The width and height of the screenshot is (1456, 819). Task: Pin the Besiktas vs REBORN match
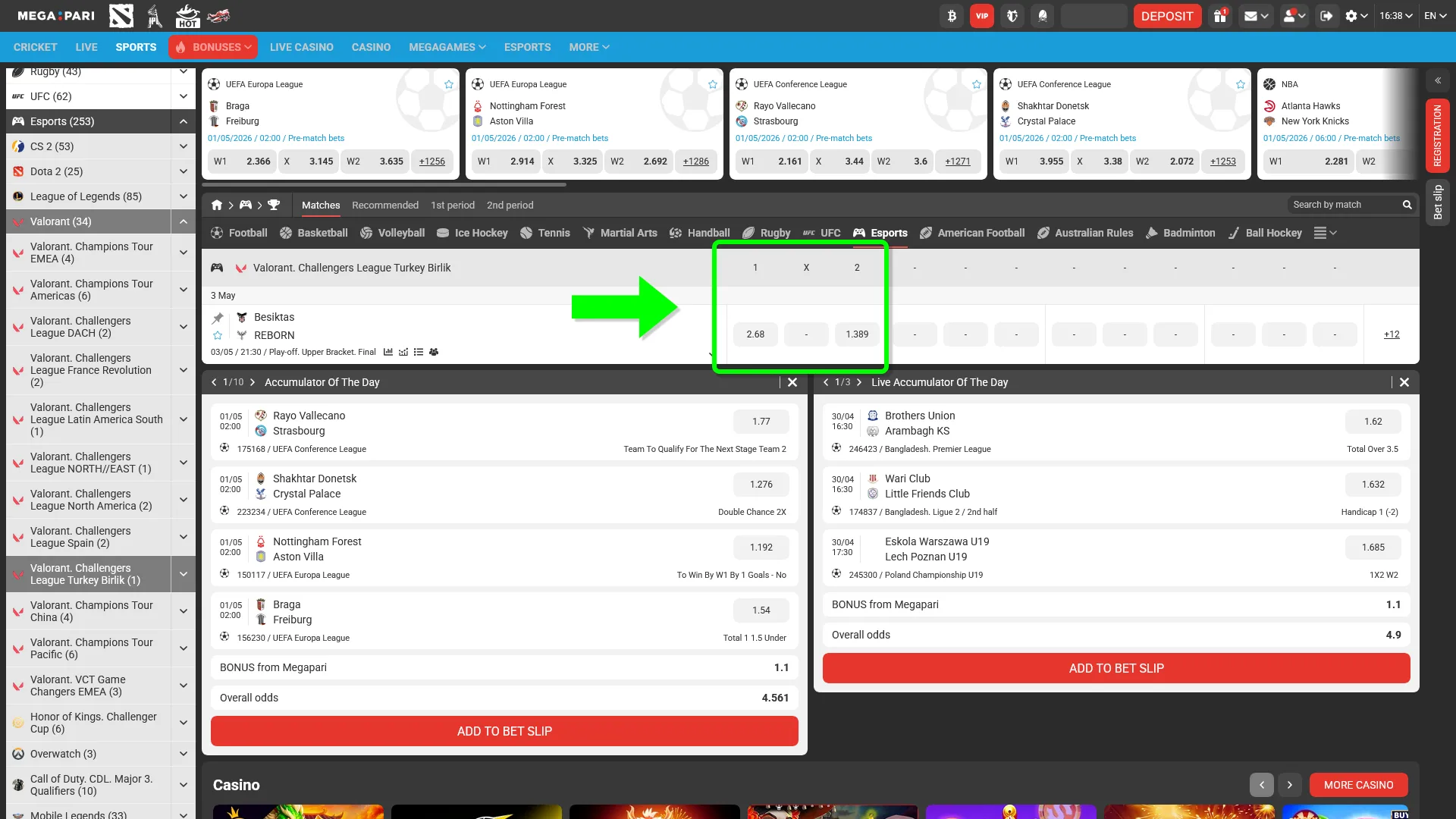tap(218, 318)
